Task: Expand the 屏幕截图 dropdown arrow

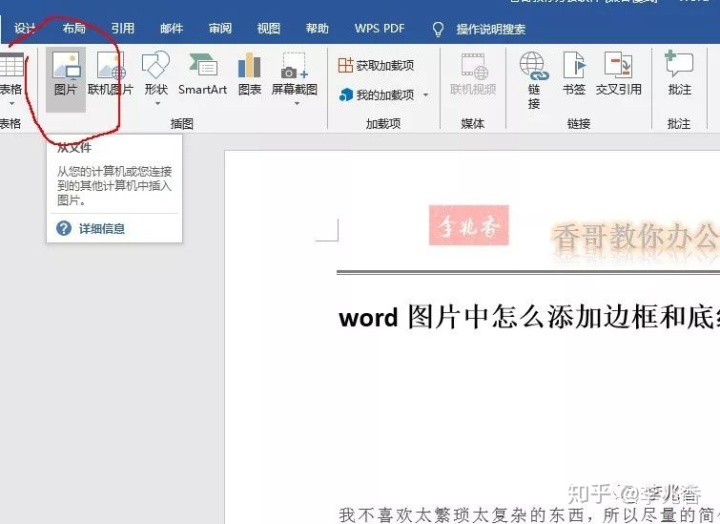Action: 297,103
